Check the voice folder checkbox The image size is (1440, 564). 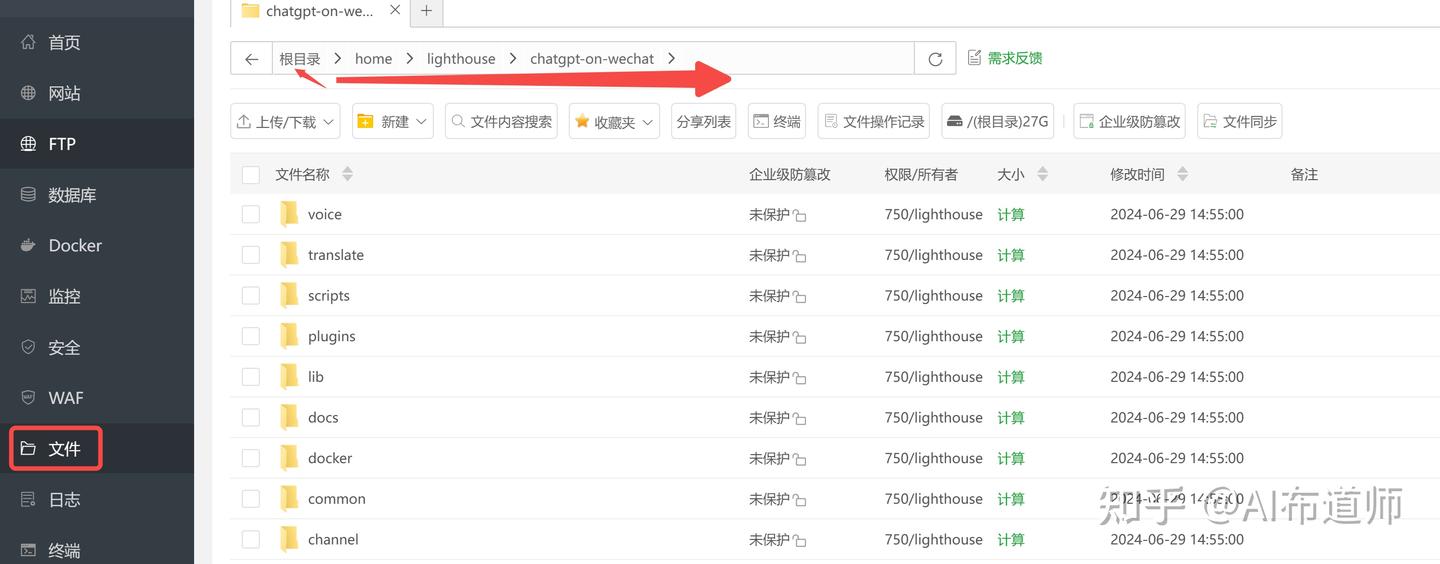[x=251, y=214]
